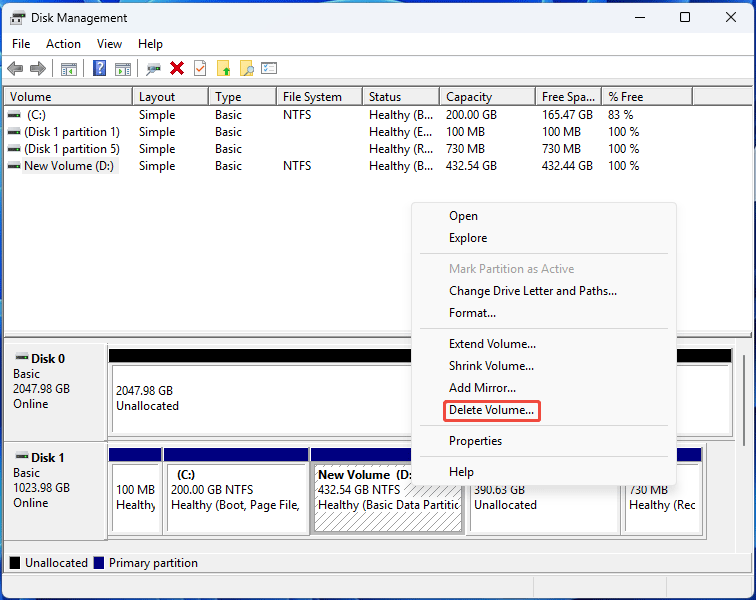Click drive icon beside New Volume (D:)
Viewport: 756px width, 600px height.
point(14,166)
